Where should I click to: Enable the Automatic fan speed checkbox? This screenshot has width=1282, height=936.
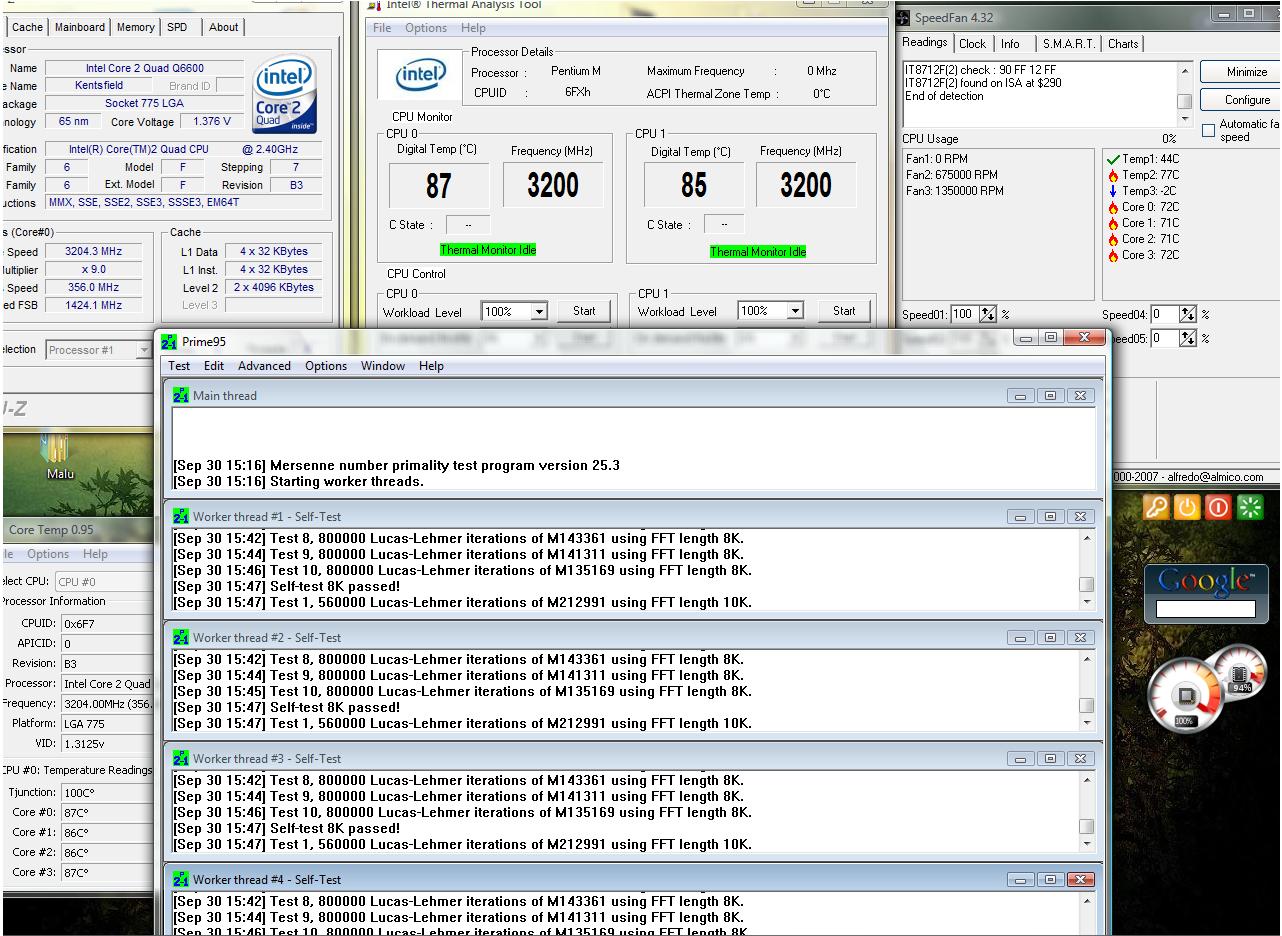[x=1208, y=130]
